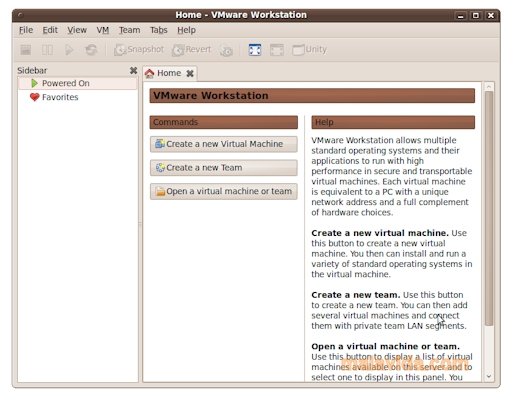The height and width of the screenshot is (400, 513).
Task: Click the Revert toolbar button
Action: point(192,50)
